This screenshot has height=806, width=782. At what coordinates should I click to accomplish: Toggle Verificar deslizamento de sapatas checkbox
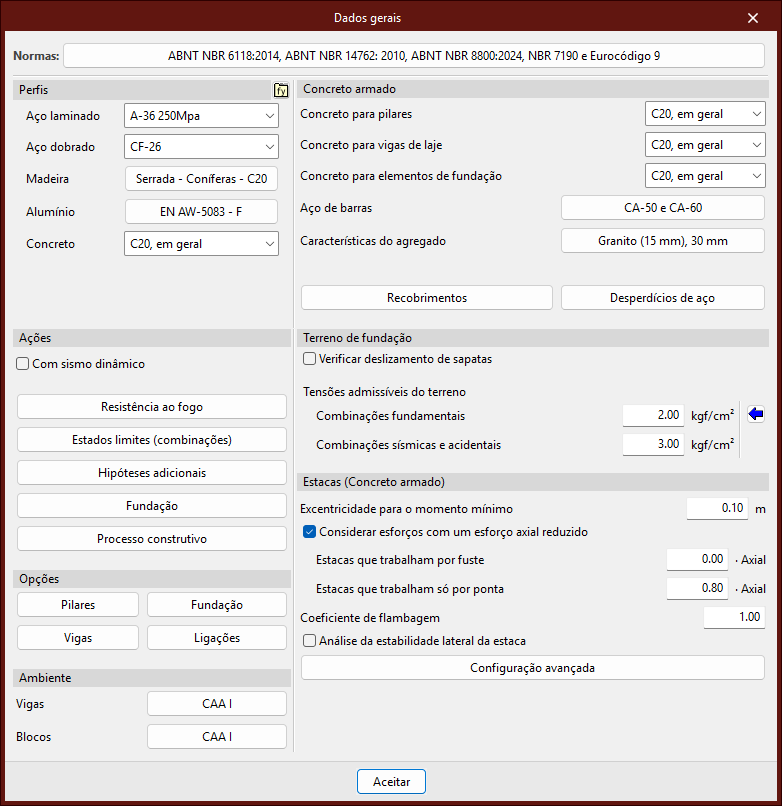[309, 359]
